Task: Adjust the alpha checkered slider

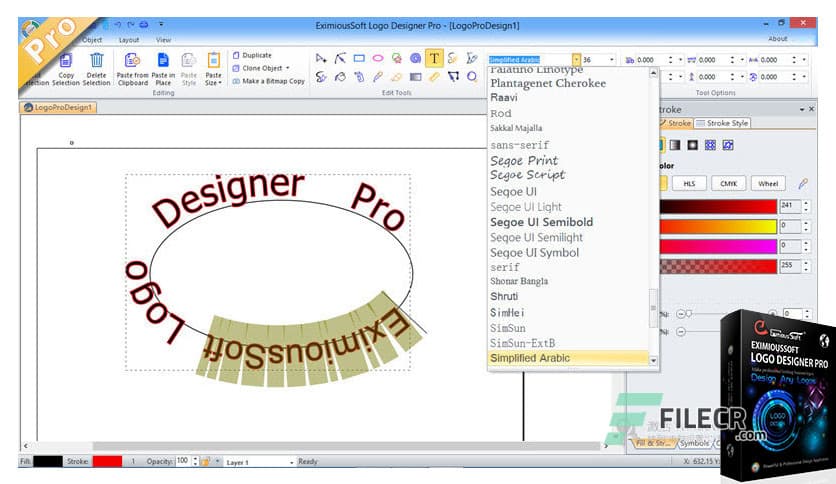Action: [718, 266]
